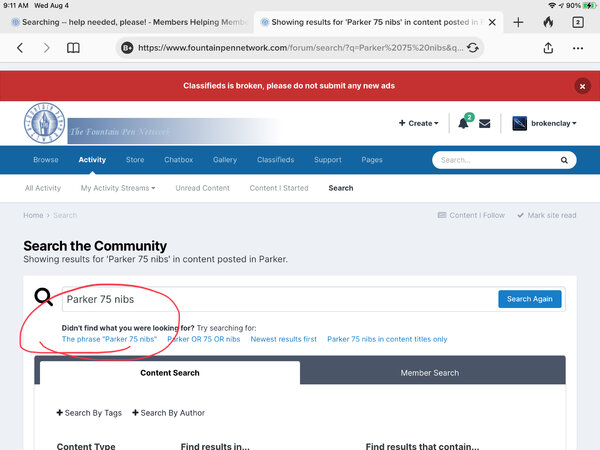This screenshot has height=450, width=600.
Task: Open the browser three-dot menu
Action: coord(578,48)
